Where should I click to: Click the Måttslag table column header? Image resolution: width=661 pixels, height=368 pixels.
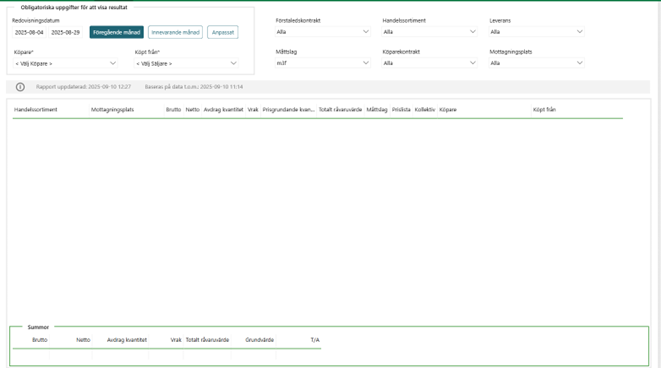377,110
